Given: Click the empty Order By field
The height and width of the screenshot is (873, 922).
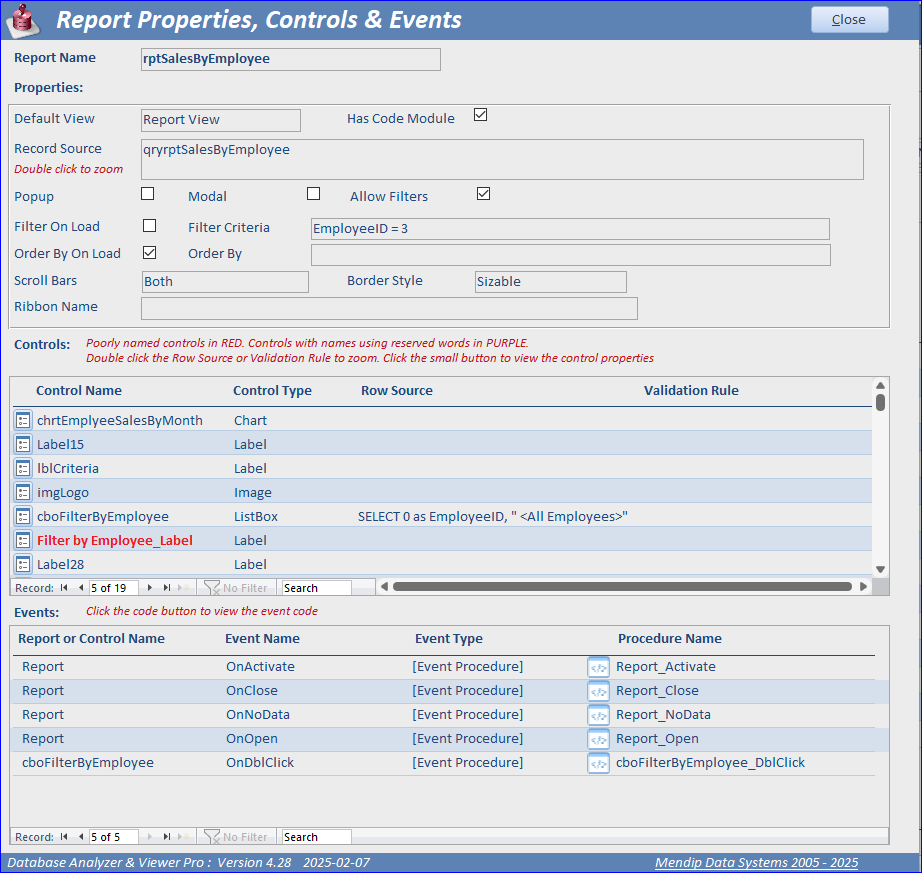Looking at the screenshot, I should click(x=570, y=255).
